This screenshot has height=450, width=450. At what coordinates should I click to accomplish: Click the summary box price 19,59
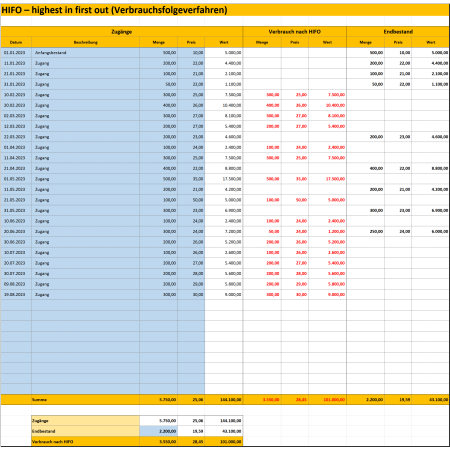191,431
